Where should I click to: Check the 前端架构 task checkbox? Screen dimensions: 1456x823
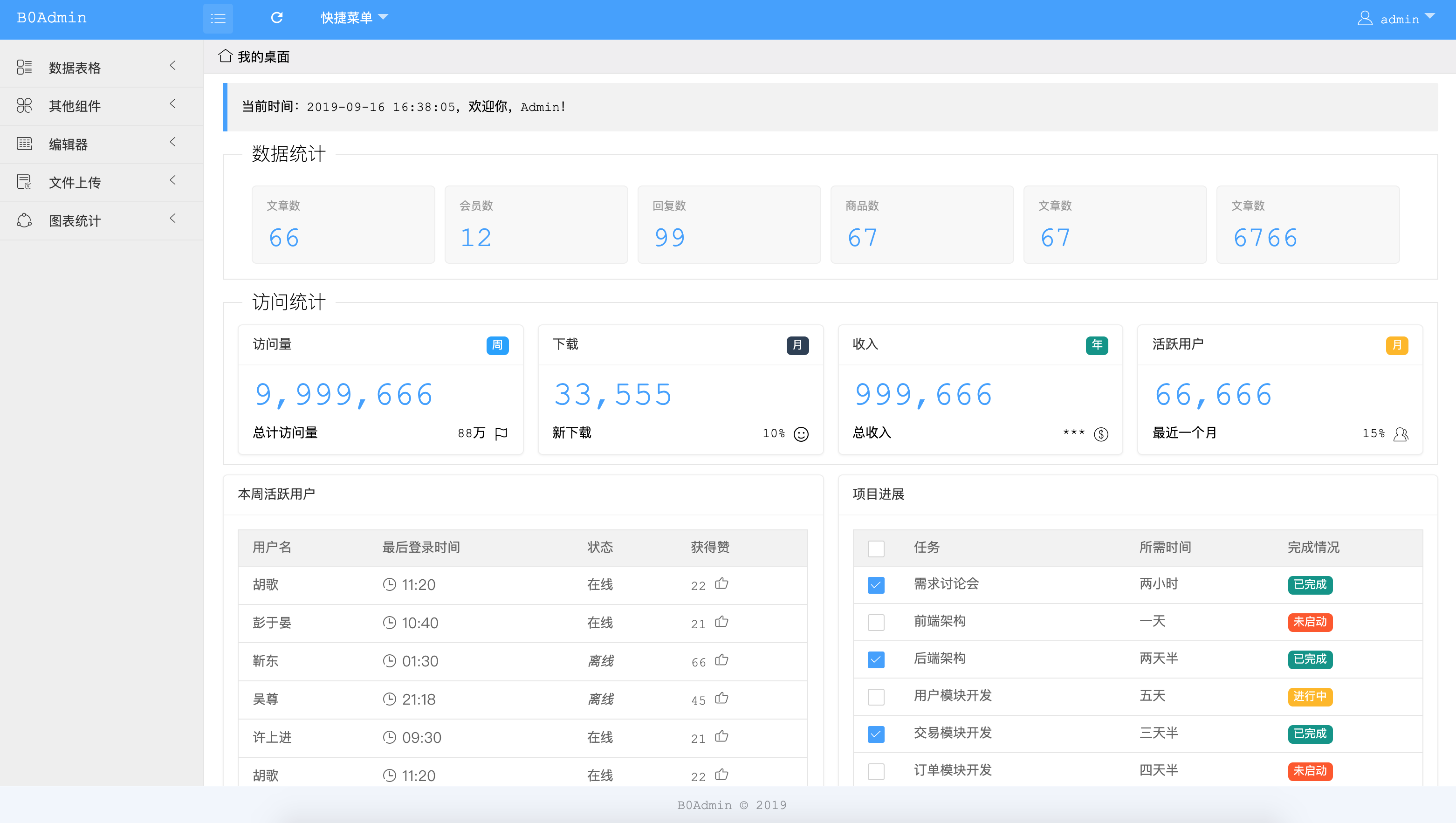876,622
